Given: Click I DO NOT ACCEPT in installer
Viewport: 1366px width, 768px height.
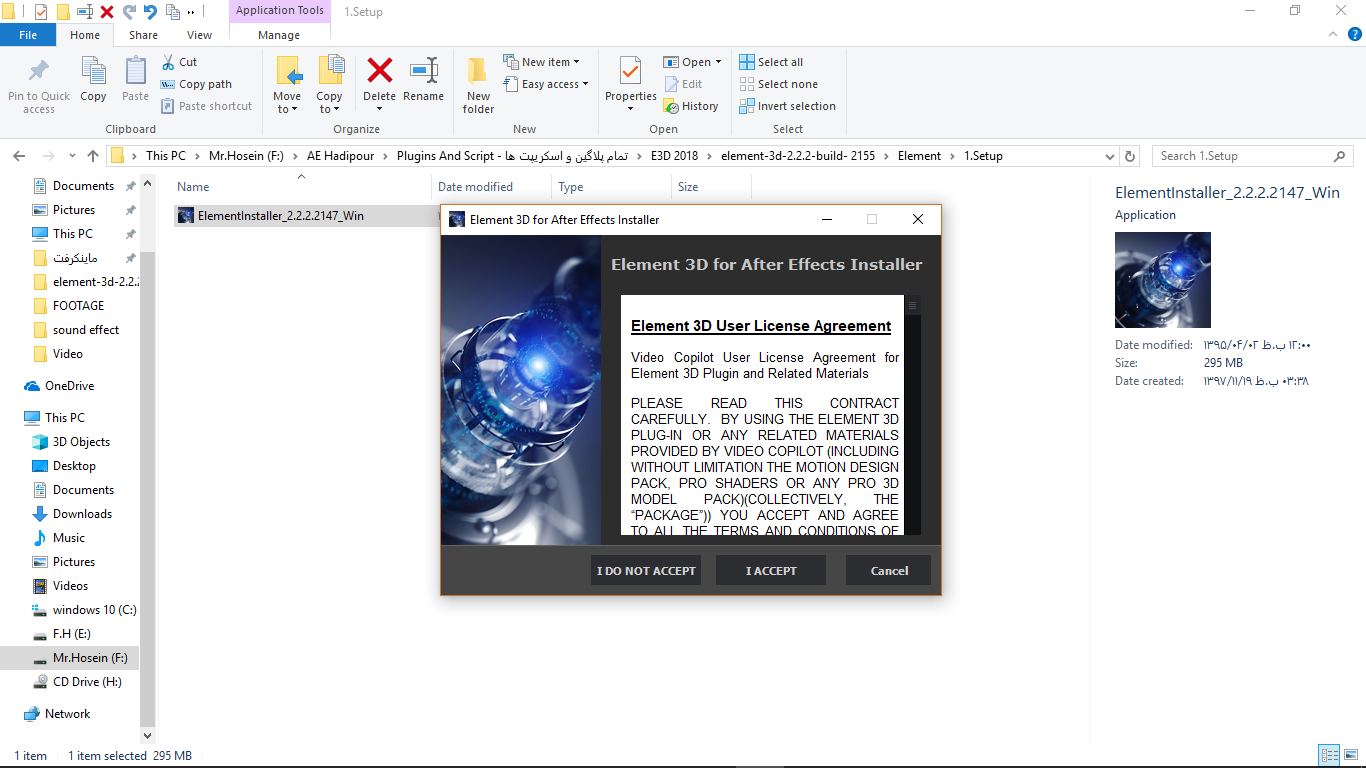Looking at the screenshot, I should point(646,571).
